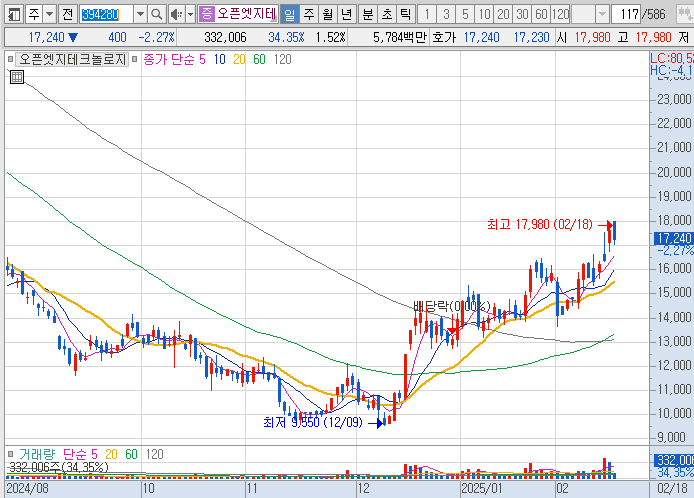Image resolution: width=694 pixels, height=498 pixels.
Task: Click the 최저 9,550 (12/09) marker
Action: click(x=313, y=422)
